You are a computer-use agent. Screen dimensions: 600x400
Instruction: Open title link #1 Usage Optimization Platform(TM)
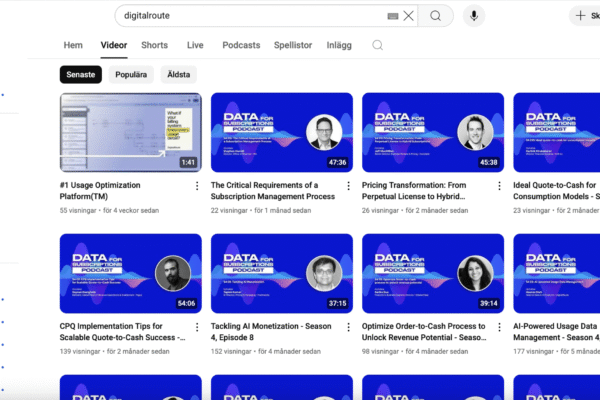(x=100, y=191)
